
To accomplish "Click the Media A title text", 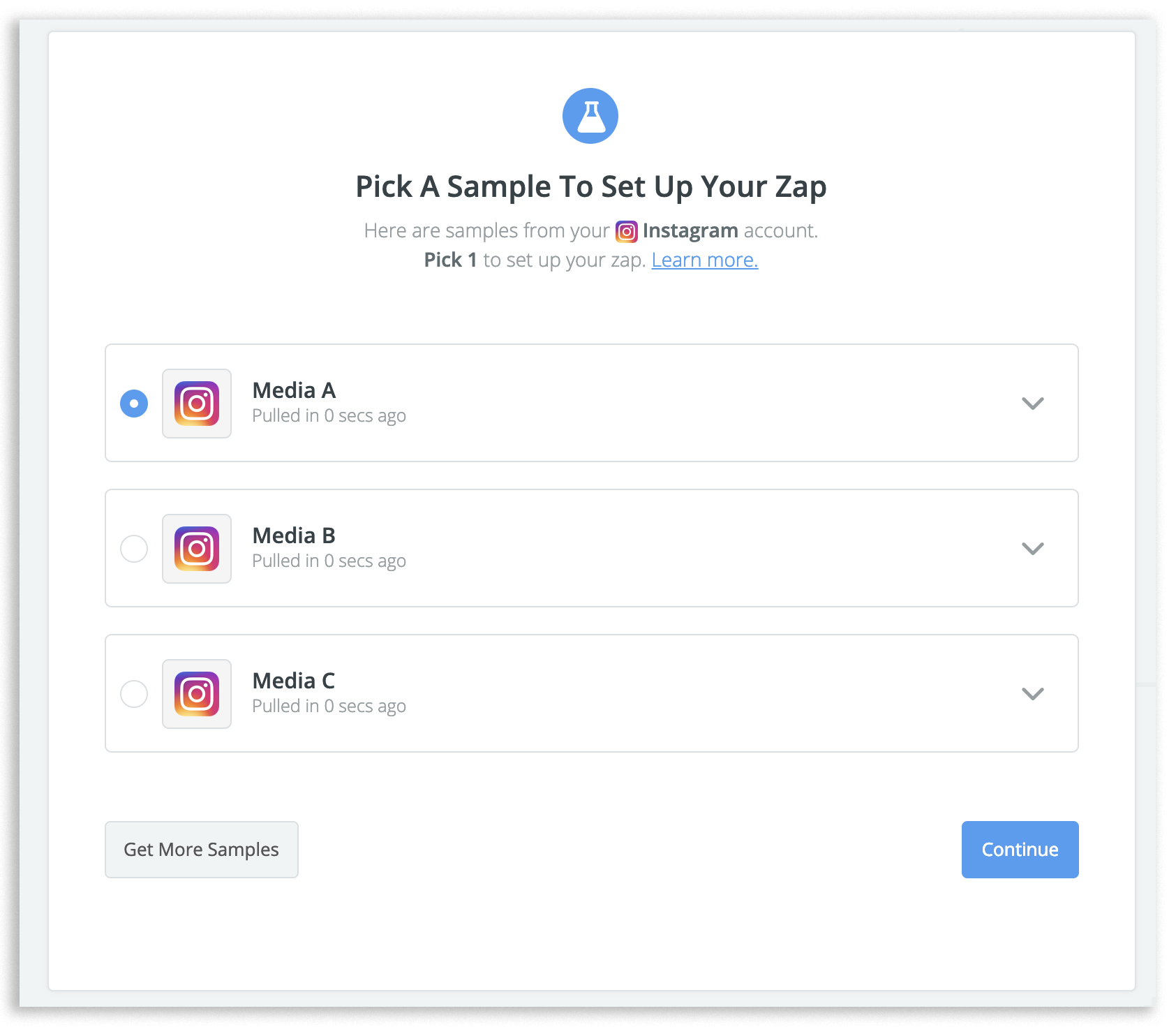I will point(294,390).
